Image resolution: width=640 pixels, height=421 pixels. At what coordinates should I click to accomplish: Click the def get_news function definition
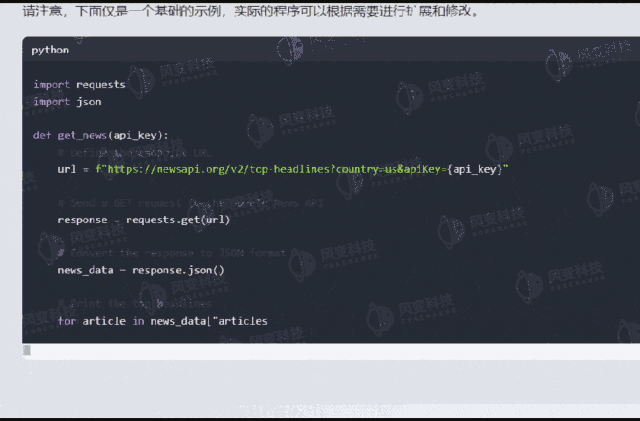[100, 135]
